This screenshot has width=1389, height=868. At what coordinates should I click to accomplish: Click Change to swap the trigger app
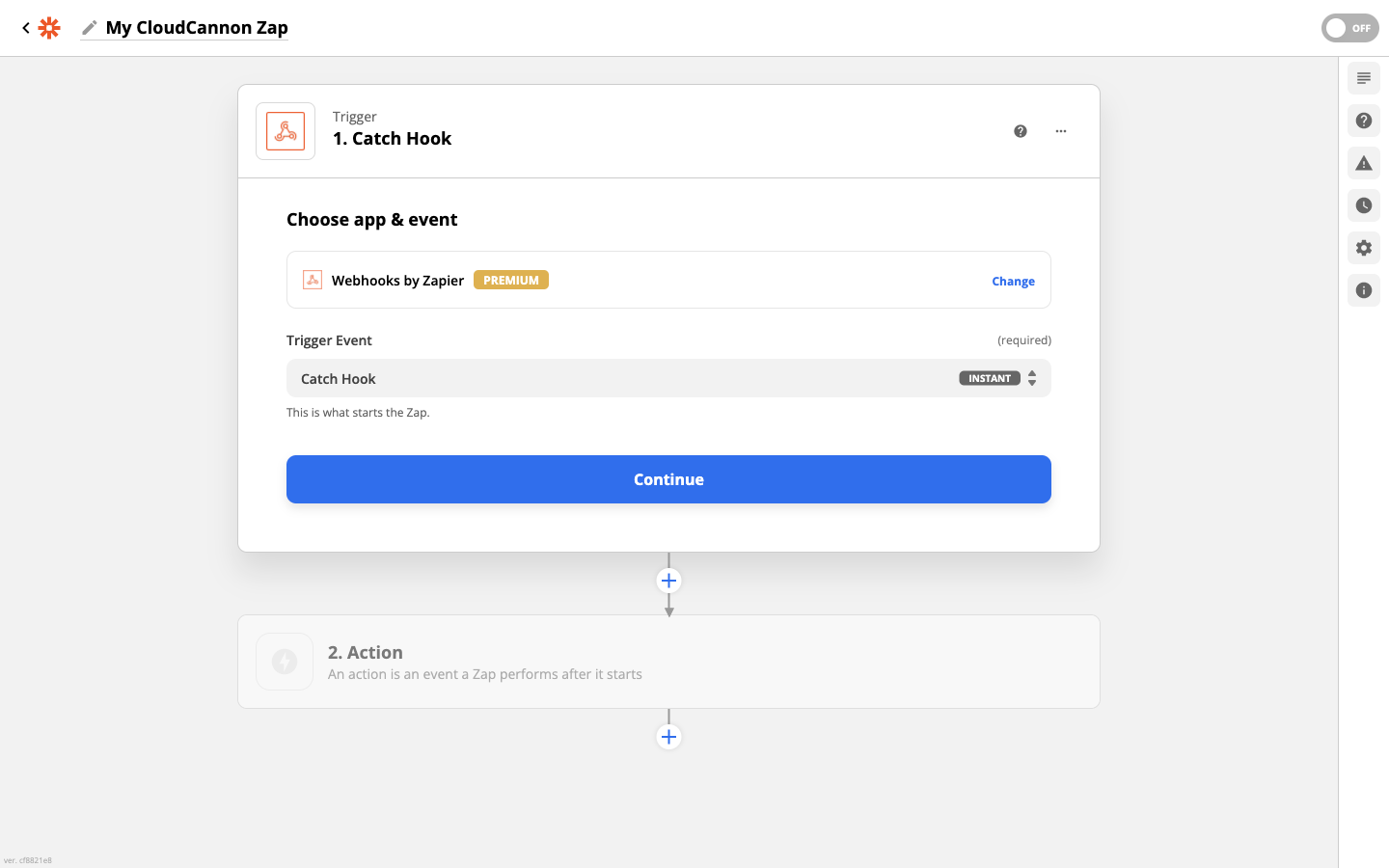pyautogui.click(x=1013, y=281)
